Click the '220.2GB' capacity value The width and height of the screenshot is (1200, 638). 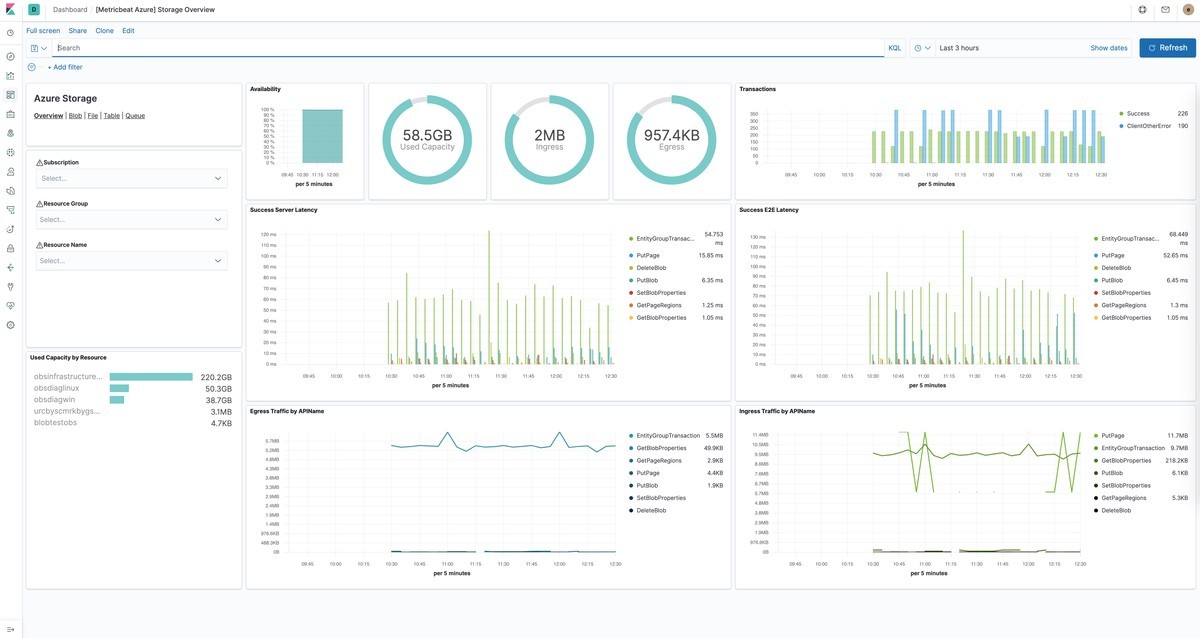216,377
